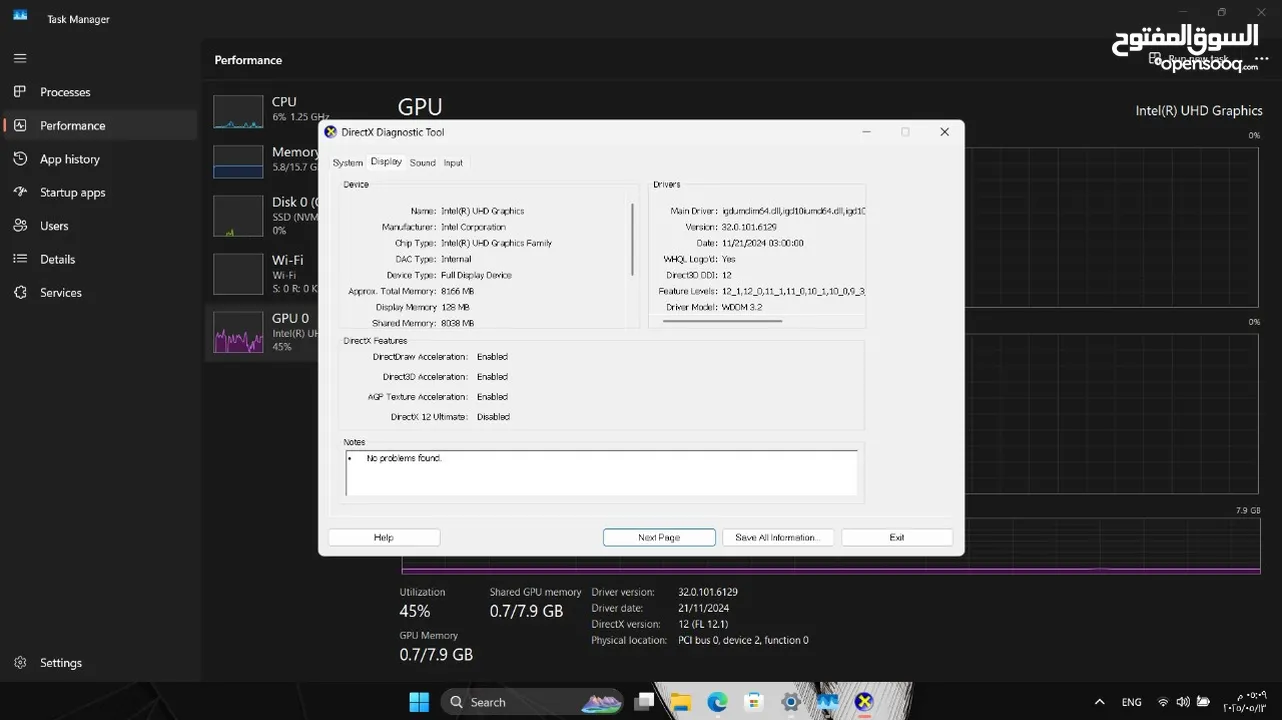Open the Processes page icon in Task Manager
Image resolution: width=1282 pixels, height=720 pixels.
19,92
